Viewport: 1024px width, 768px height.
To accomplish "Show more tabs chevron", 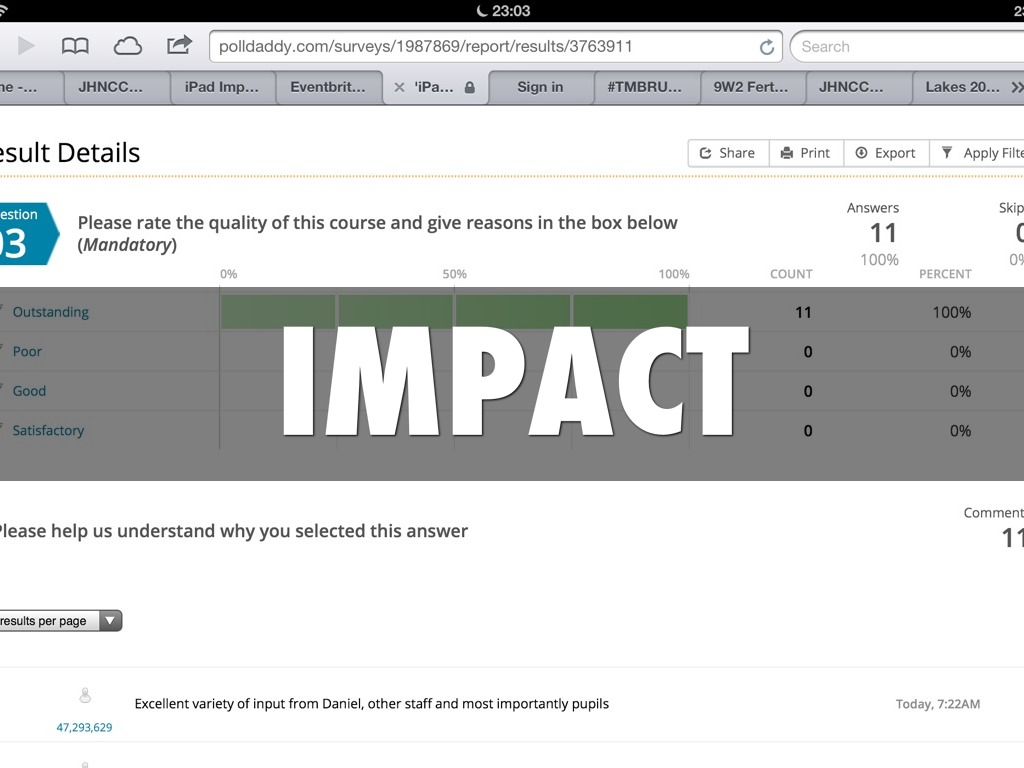I will tap(1016, 88).
